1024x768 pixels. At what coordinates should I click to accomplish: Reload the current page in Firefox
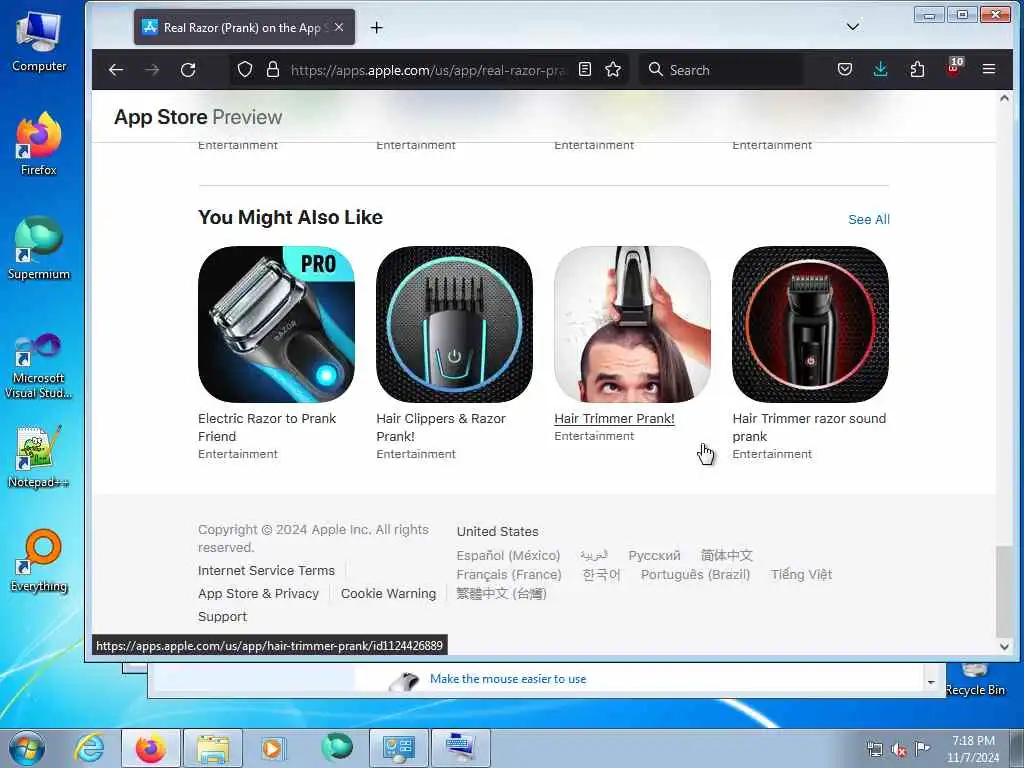click(188, 70)
